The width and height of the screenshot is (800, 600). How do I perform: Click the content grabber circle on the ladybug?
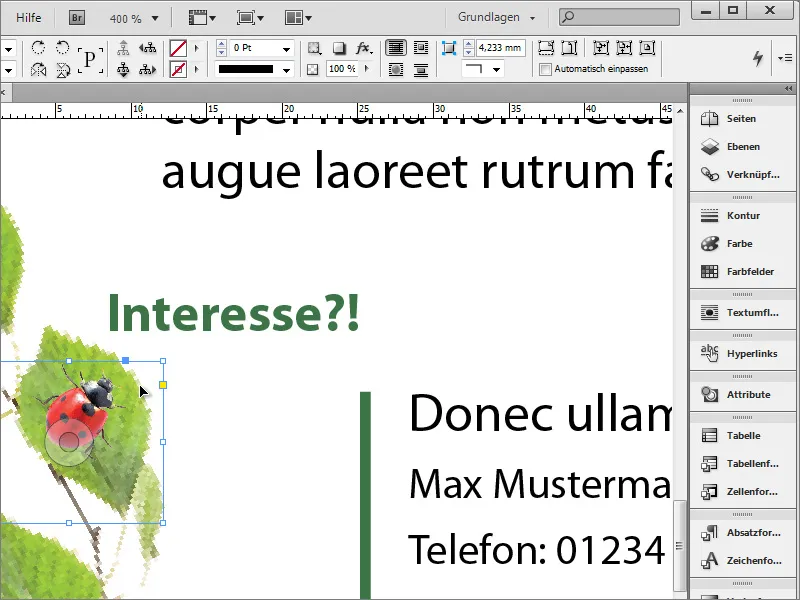69,442
